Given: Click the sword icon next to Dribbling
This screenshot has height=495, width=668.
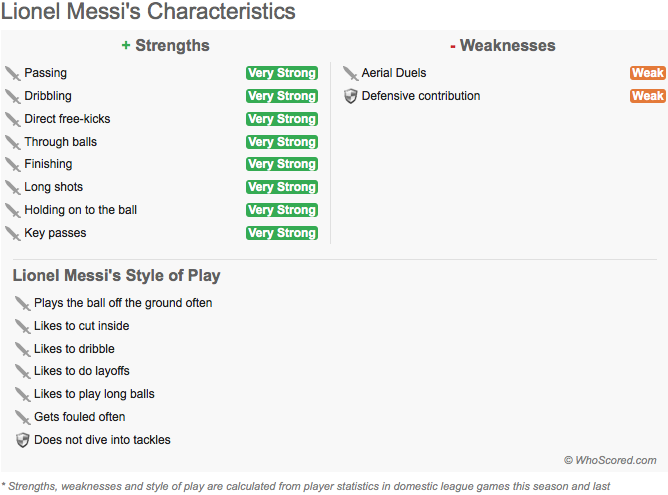Looking at the screenshot, I should point(13,96).
